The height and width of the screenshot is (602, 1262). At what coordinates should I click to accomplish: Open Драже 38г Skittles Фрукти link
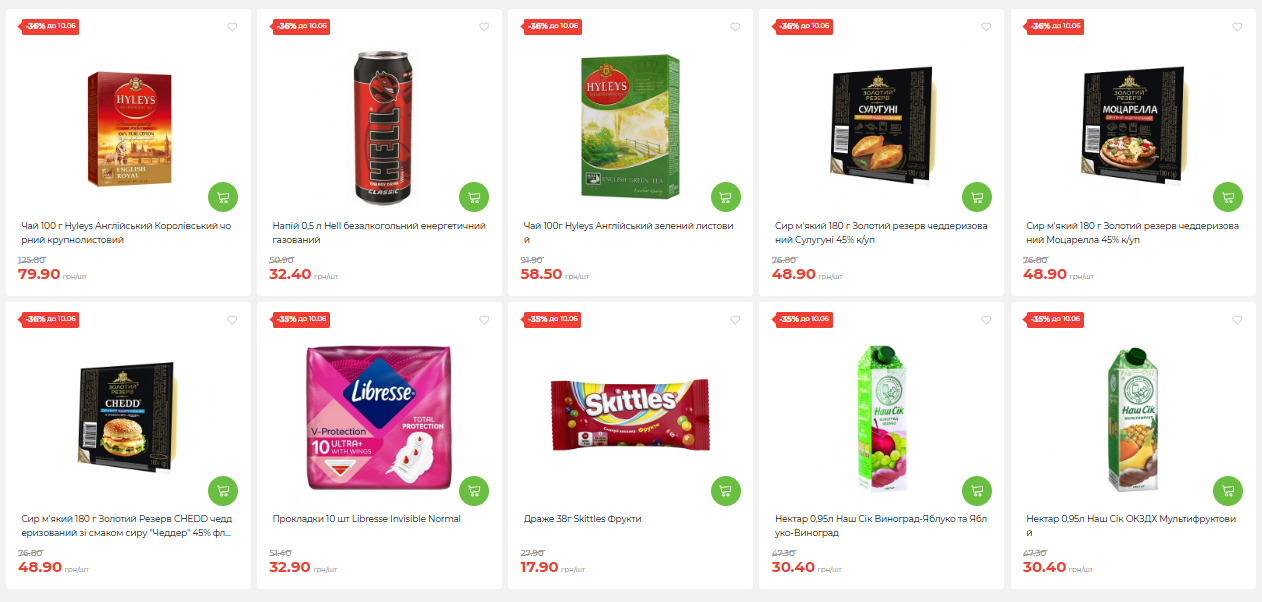tap(582, 519)
